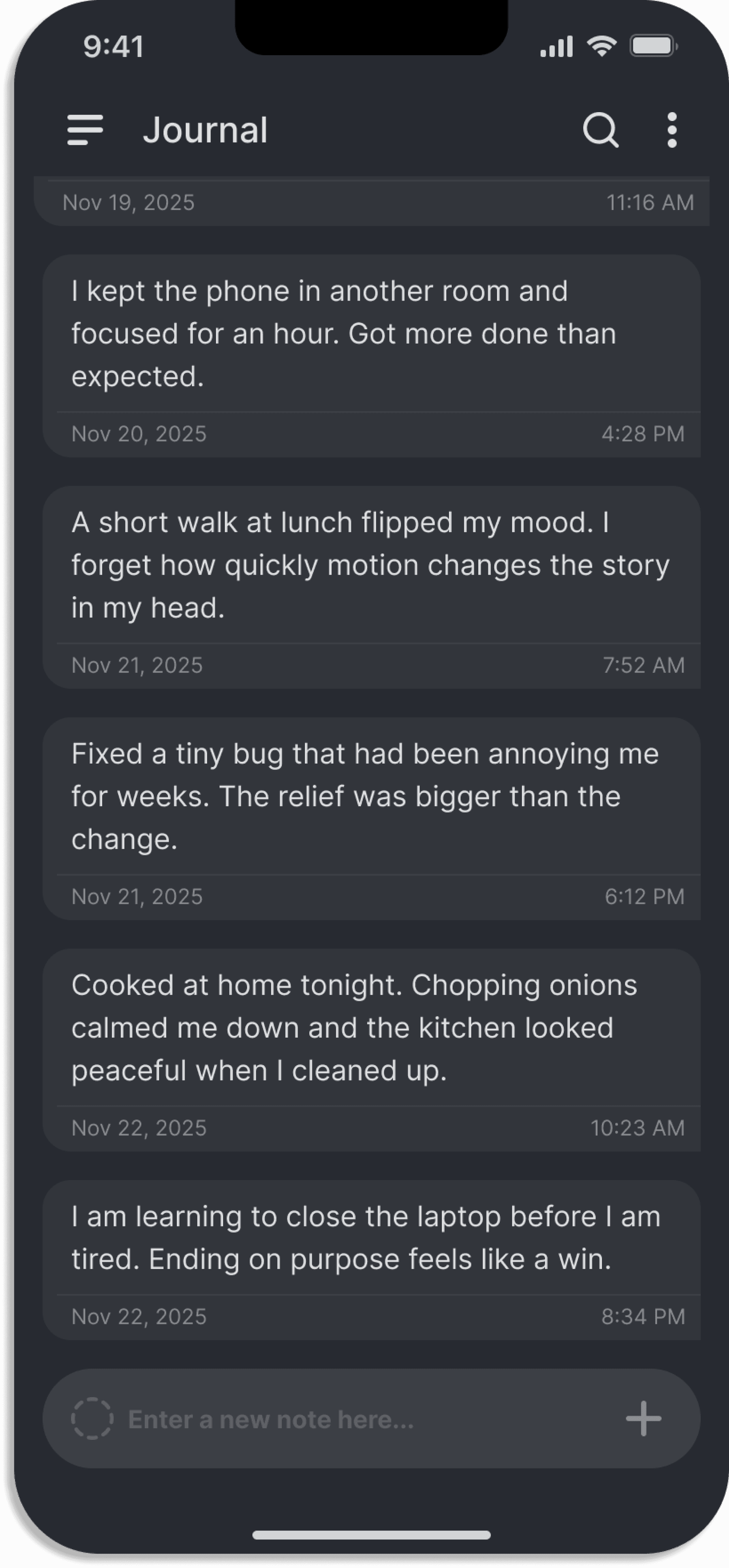The width and height of the screenshot is (729, 1568).
Task: Tap the 9:41 status bar clock
Action: point(113,45)
